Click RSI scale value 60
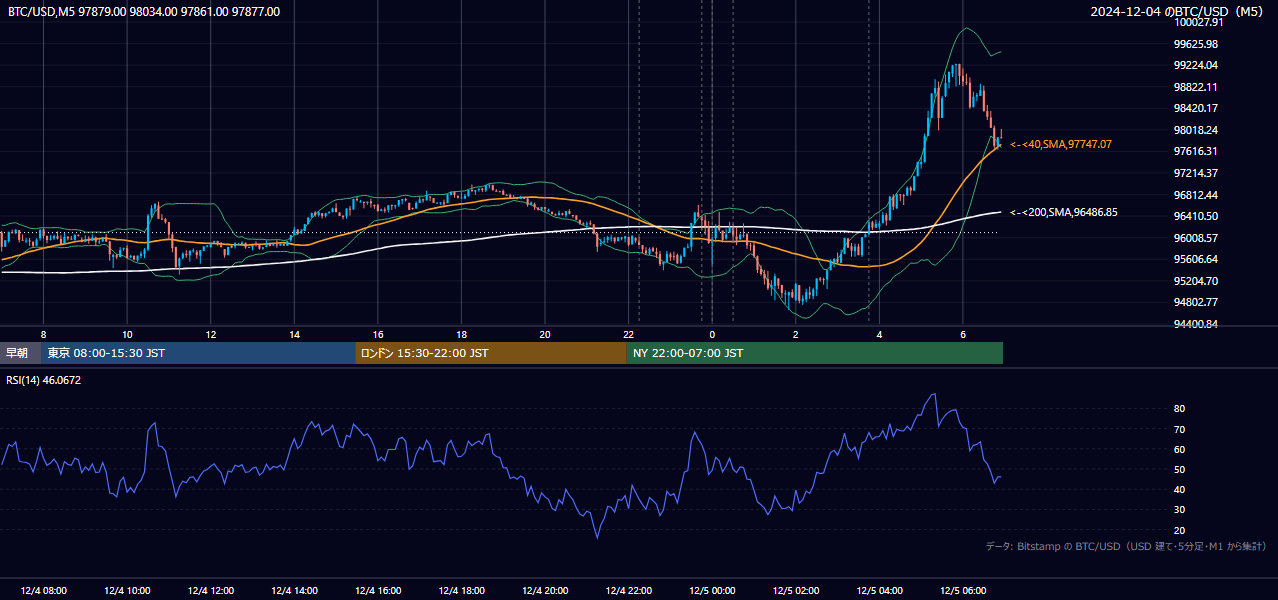The width and height of the screenshot is (1278, 600). click(x=1180, y=449)
